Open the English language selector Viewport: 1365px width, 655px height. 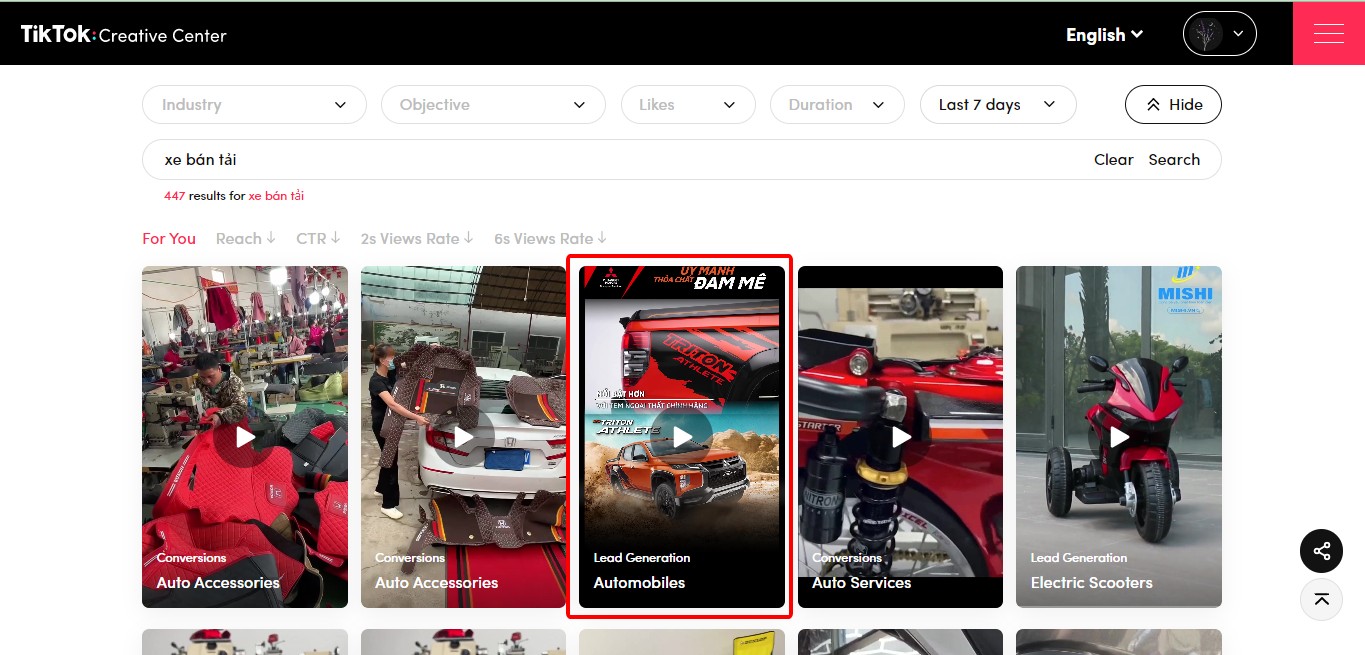(x=1104, y=35)
